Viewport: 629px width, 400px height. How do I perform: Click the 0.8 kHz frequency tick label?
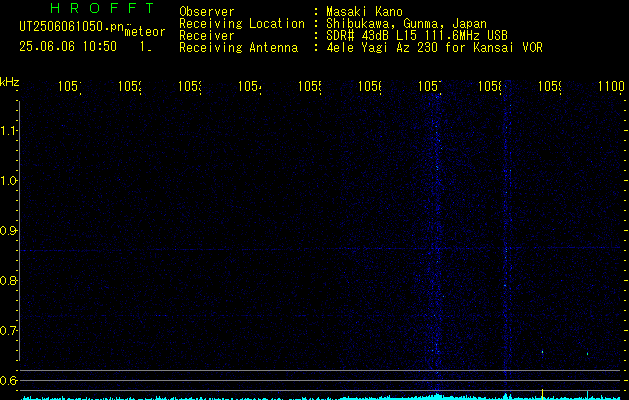pyautogui.click(x=8, y=280)
